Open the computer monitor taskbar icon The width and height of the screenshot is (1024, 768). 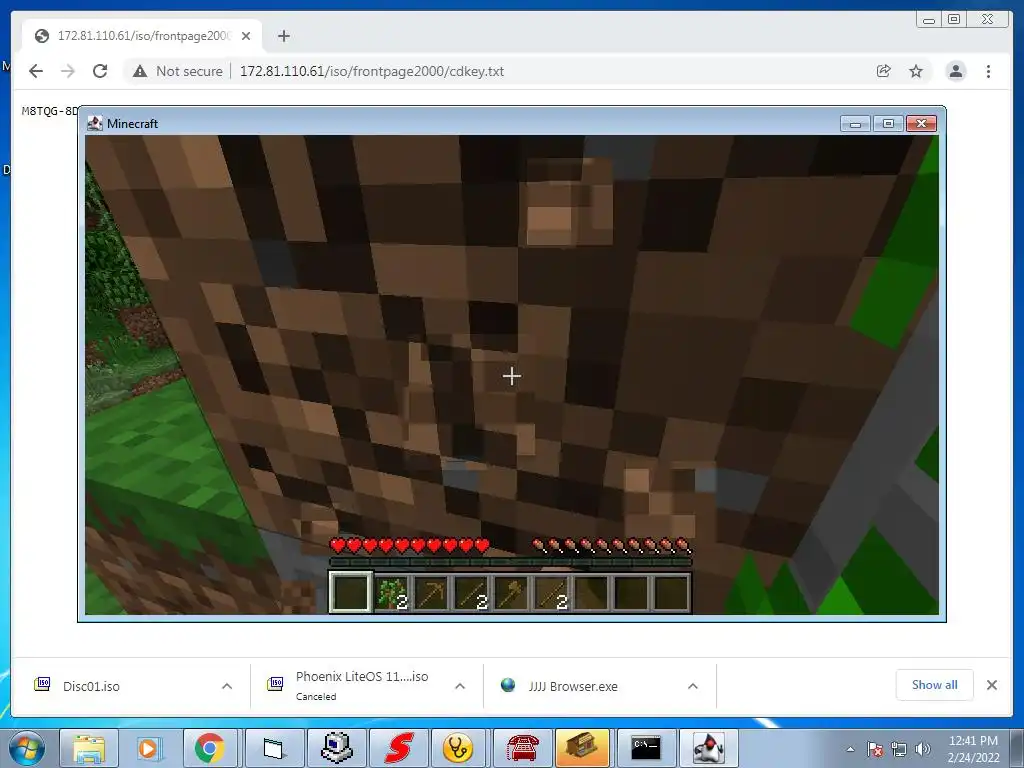(x=337, y=748)
